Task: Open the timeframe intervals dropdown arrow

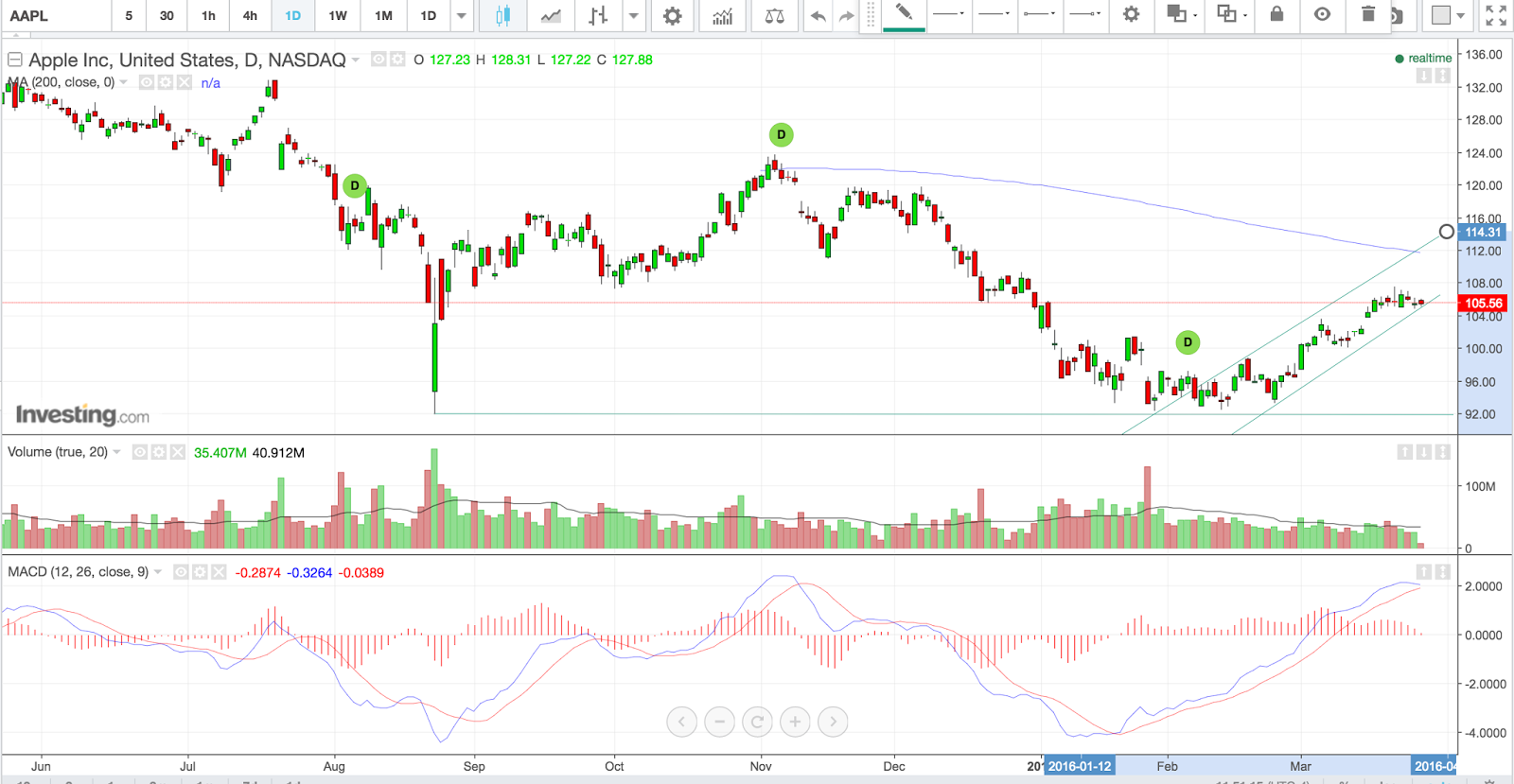Action: pyautogui.click(x=461, y=15)
